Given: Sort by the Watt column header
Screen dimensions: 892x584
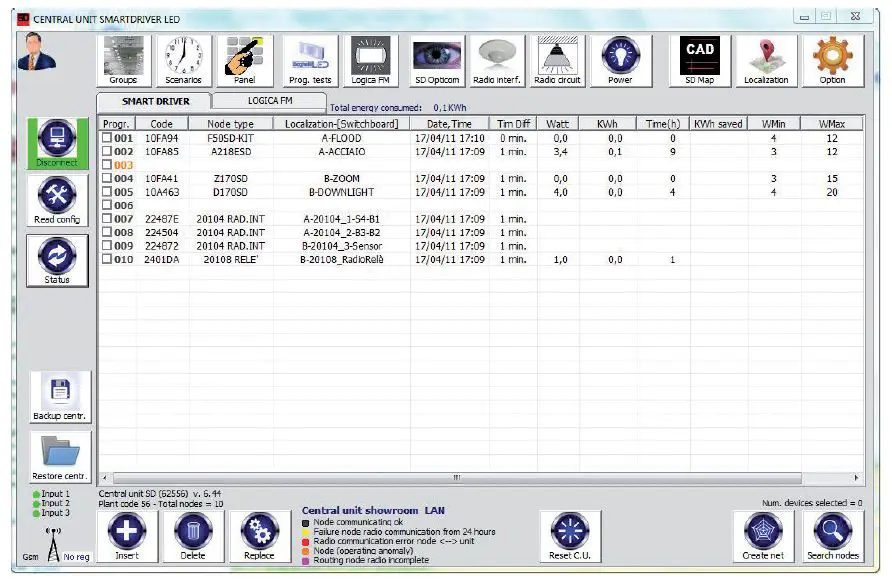Looking at the screenshot, I should coord(558,124).
